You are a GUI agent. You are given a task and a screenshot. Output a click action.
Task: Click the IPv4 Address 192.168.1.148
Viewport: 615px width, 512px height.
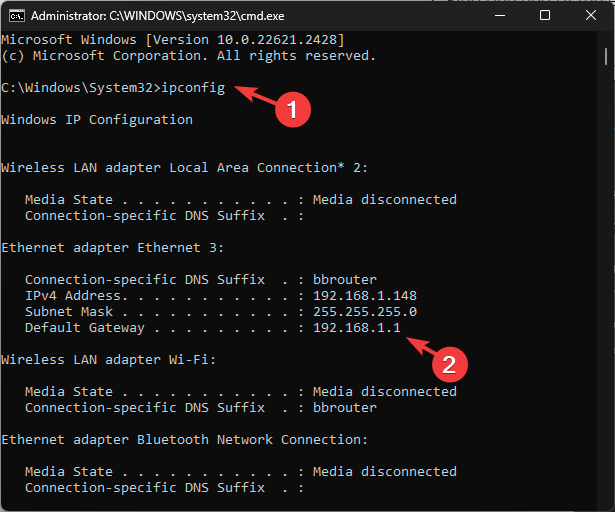(365, 295)
